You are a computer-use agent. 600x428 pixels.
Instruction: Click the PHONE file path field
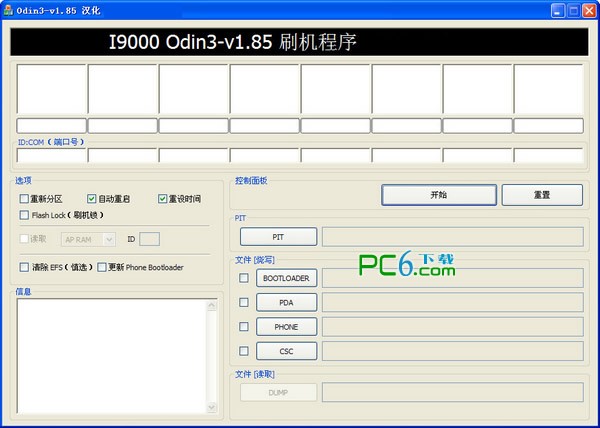tap(453, 327)
